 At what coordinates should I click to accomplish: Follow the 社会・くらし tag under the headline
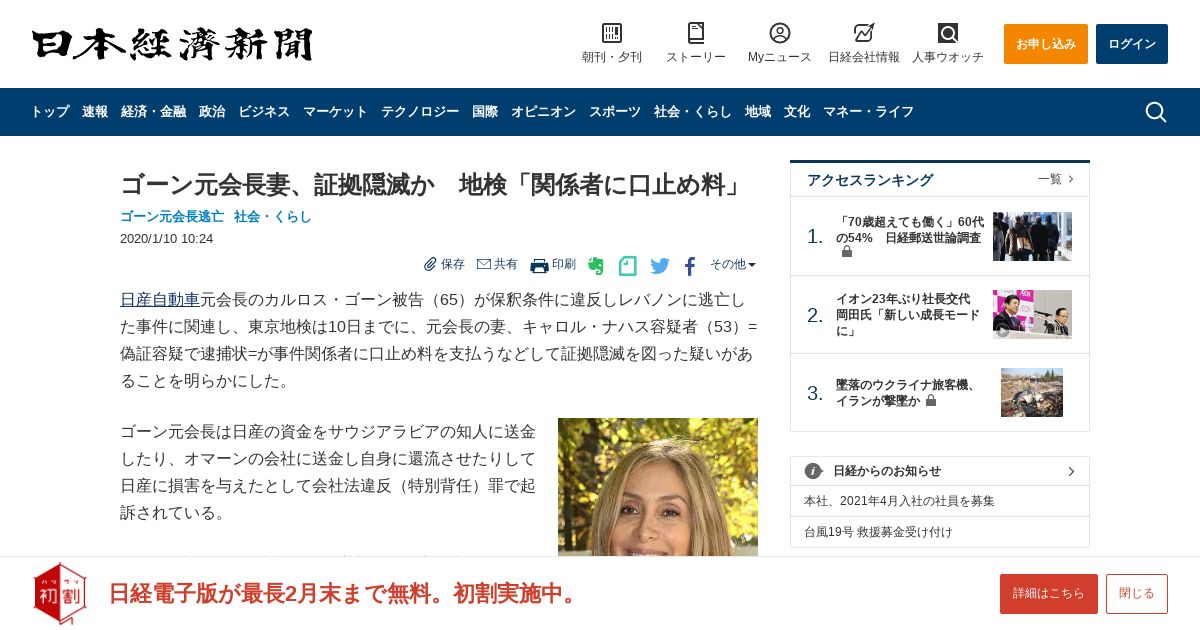(273, 216)
